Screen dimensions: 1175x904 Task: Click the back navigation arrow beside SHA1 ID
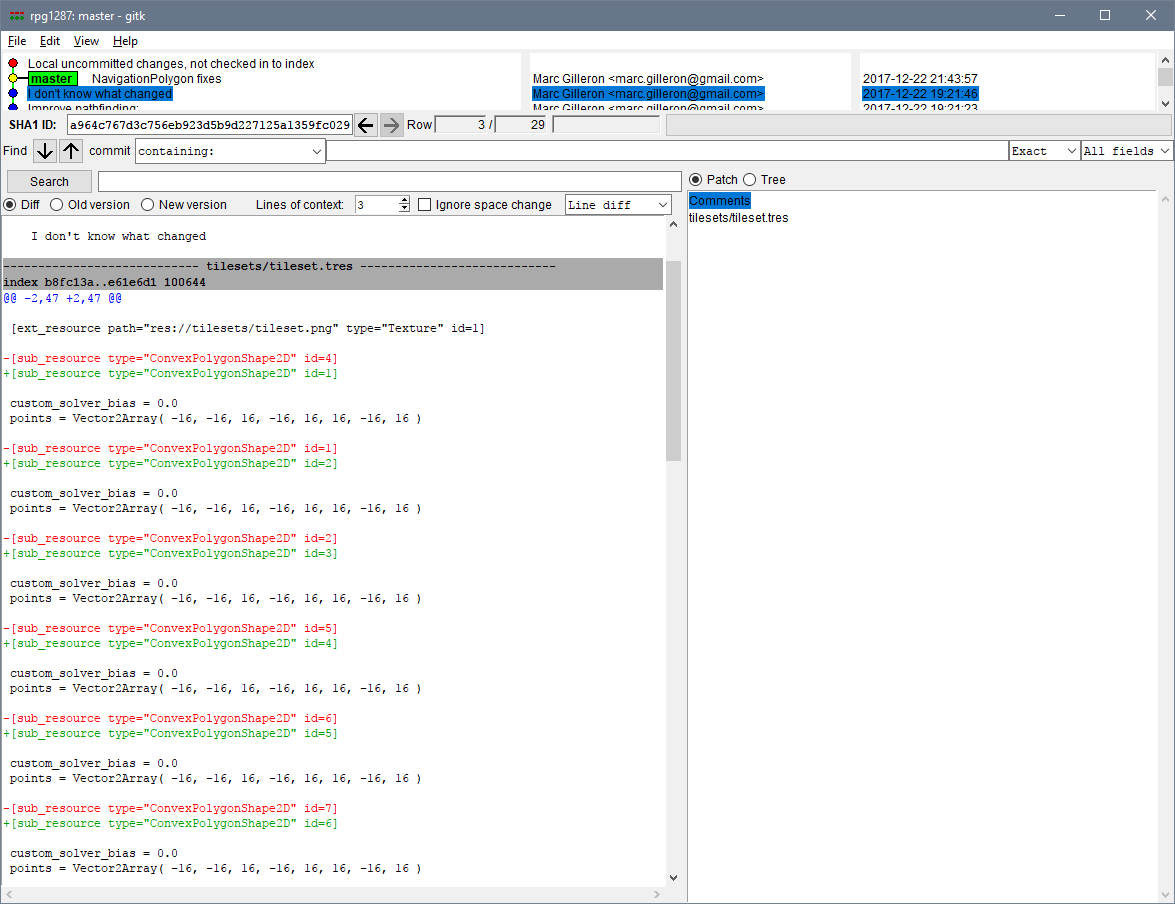[x=365, y=124]
